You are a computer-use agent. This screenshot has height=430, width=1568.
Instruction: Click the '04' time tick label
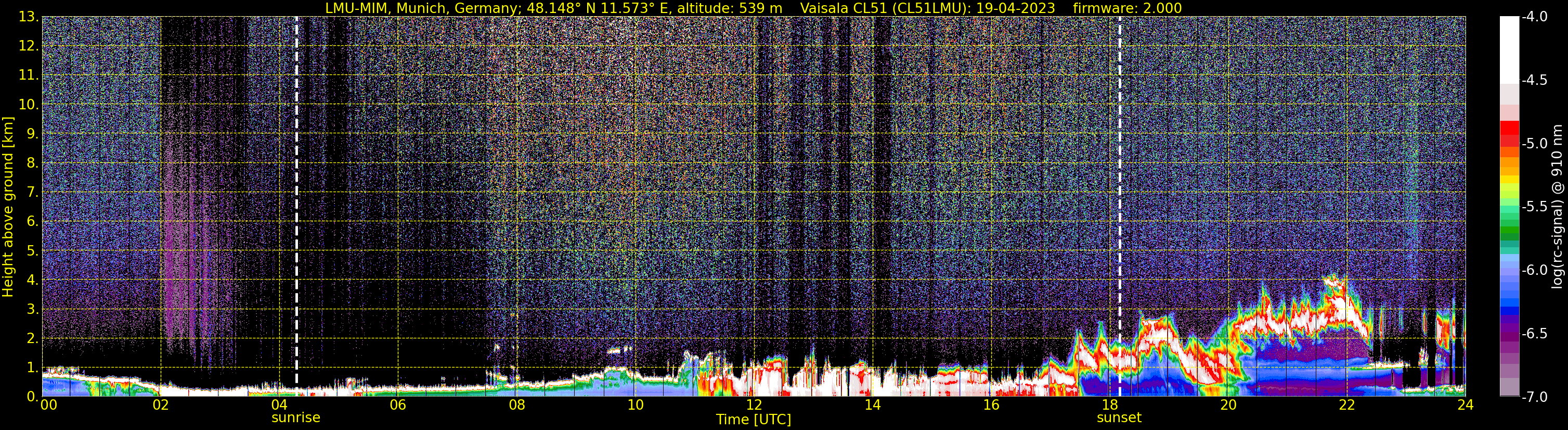tap(279, 404)
